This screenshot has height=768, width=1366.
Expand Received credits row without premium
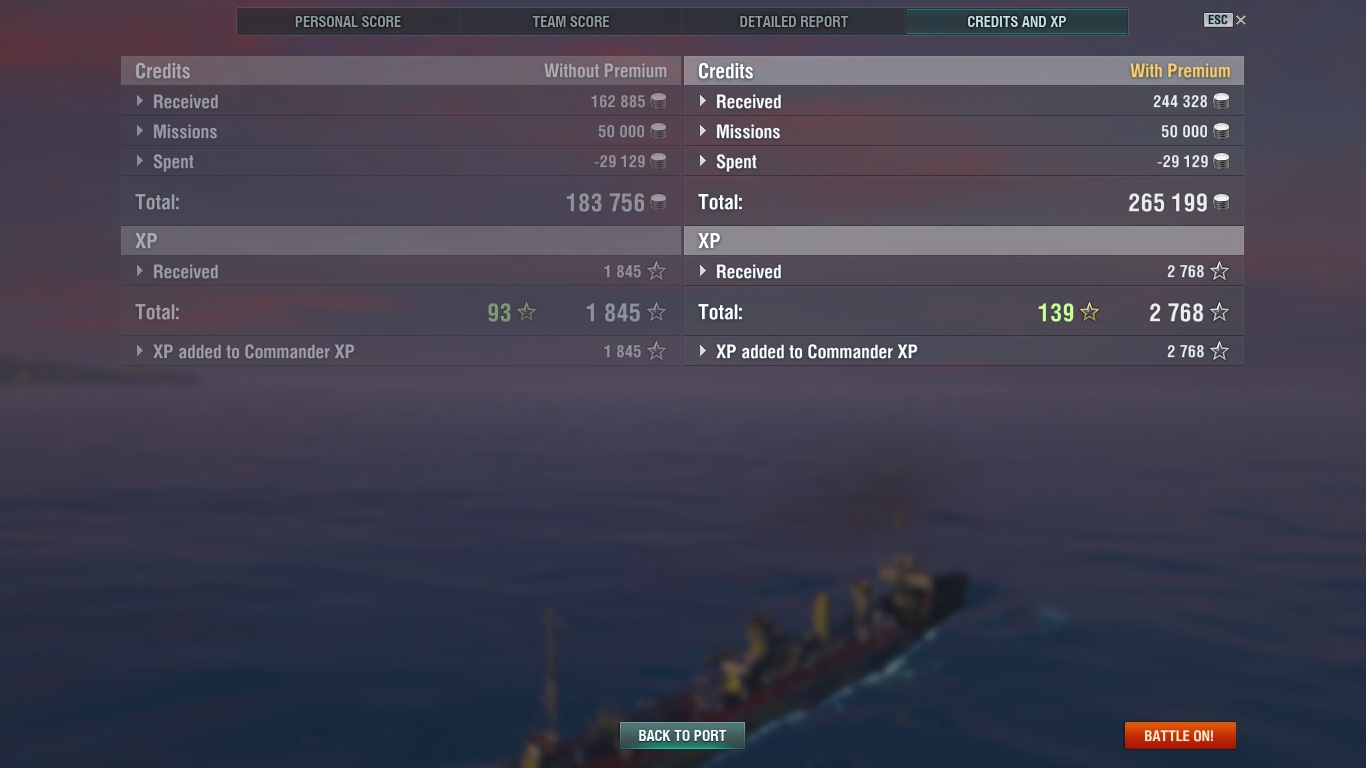(x=140, y=101)
